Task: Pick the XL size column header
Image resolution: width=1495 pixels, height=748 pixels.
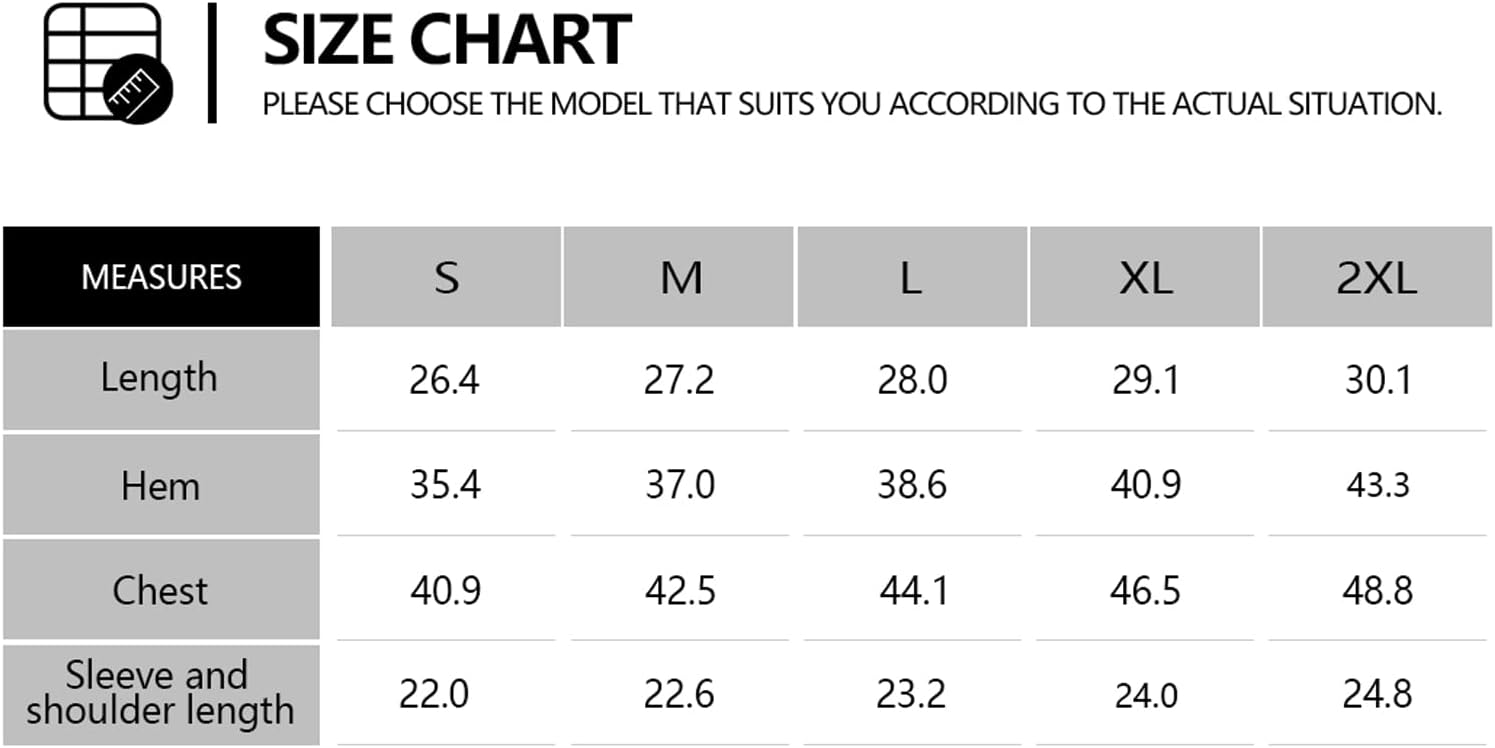Action: 1145,277
